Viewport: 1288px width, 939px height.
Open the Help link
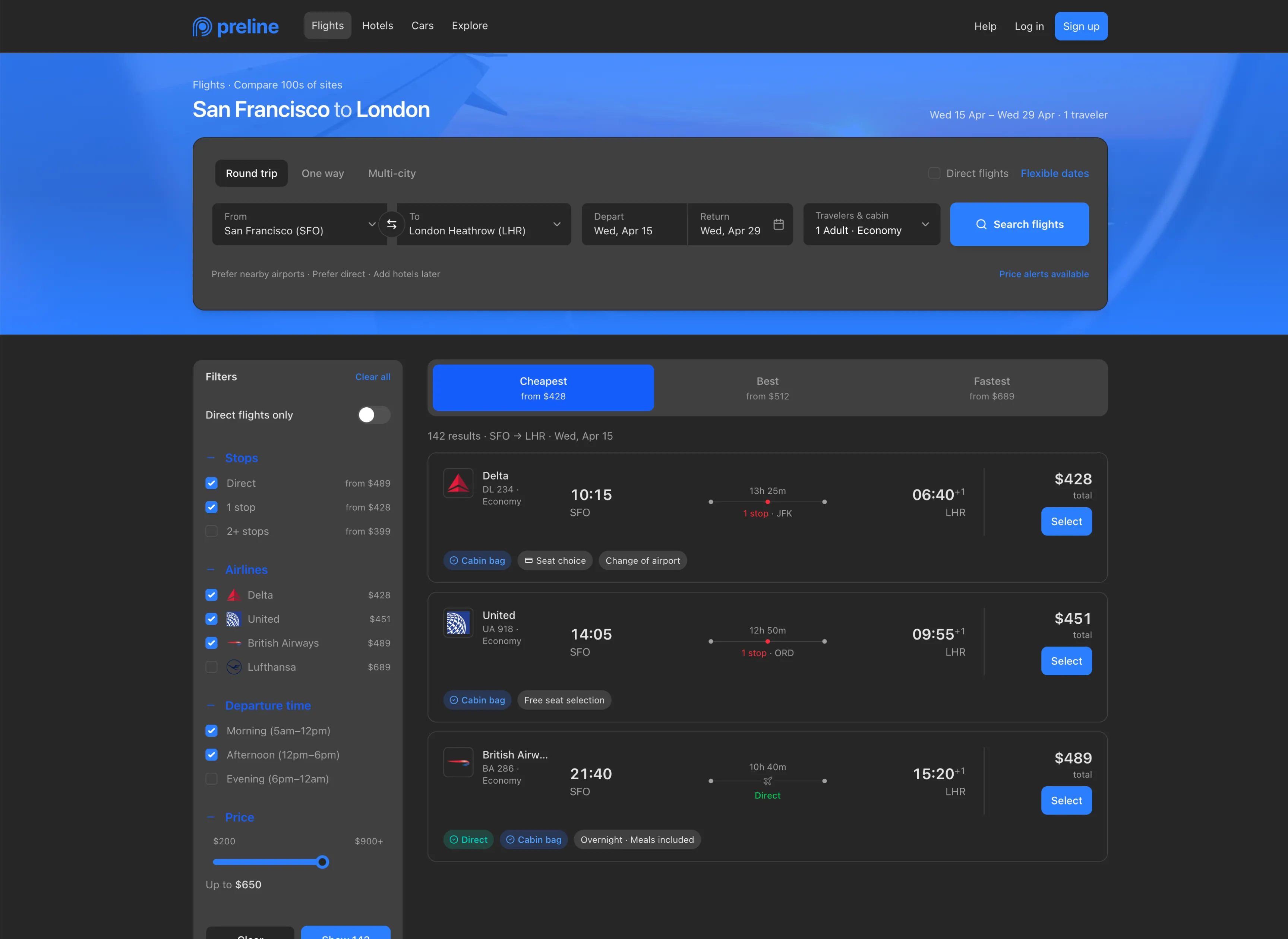pyautogui.click(x=985, y=26)
